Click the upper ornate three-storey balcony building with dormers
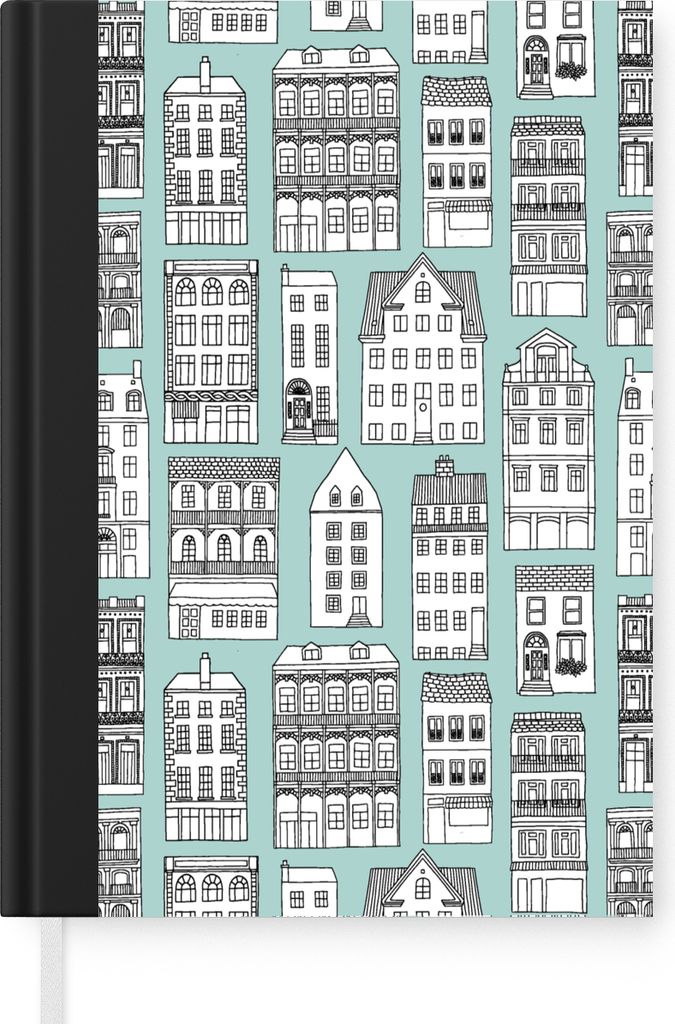The image size is (675, 1024). pyautogui.click(x=336, y=149)
